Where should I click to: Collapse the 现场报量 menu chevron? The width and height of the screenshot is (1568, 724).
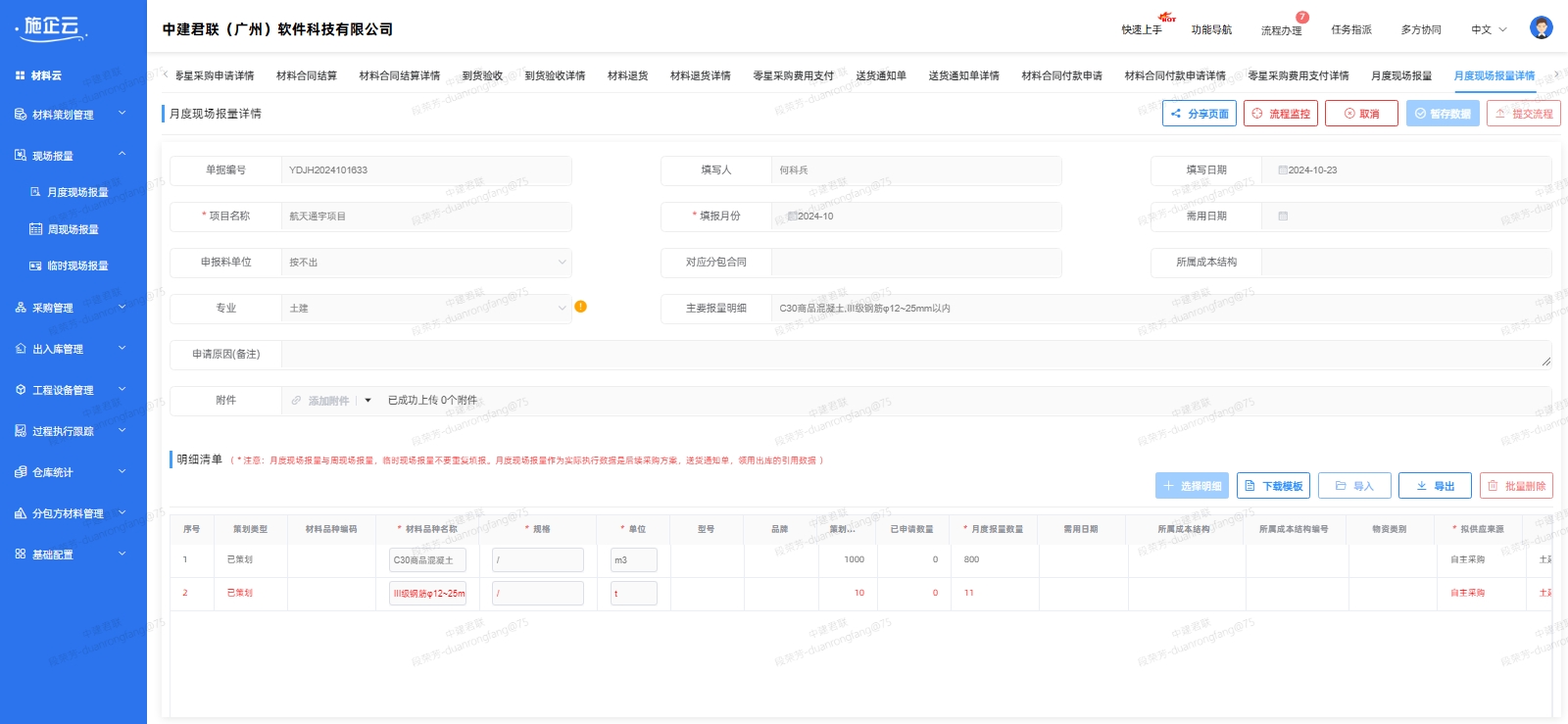[122, 155]
